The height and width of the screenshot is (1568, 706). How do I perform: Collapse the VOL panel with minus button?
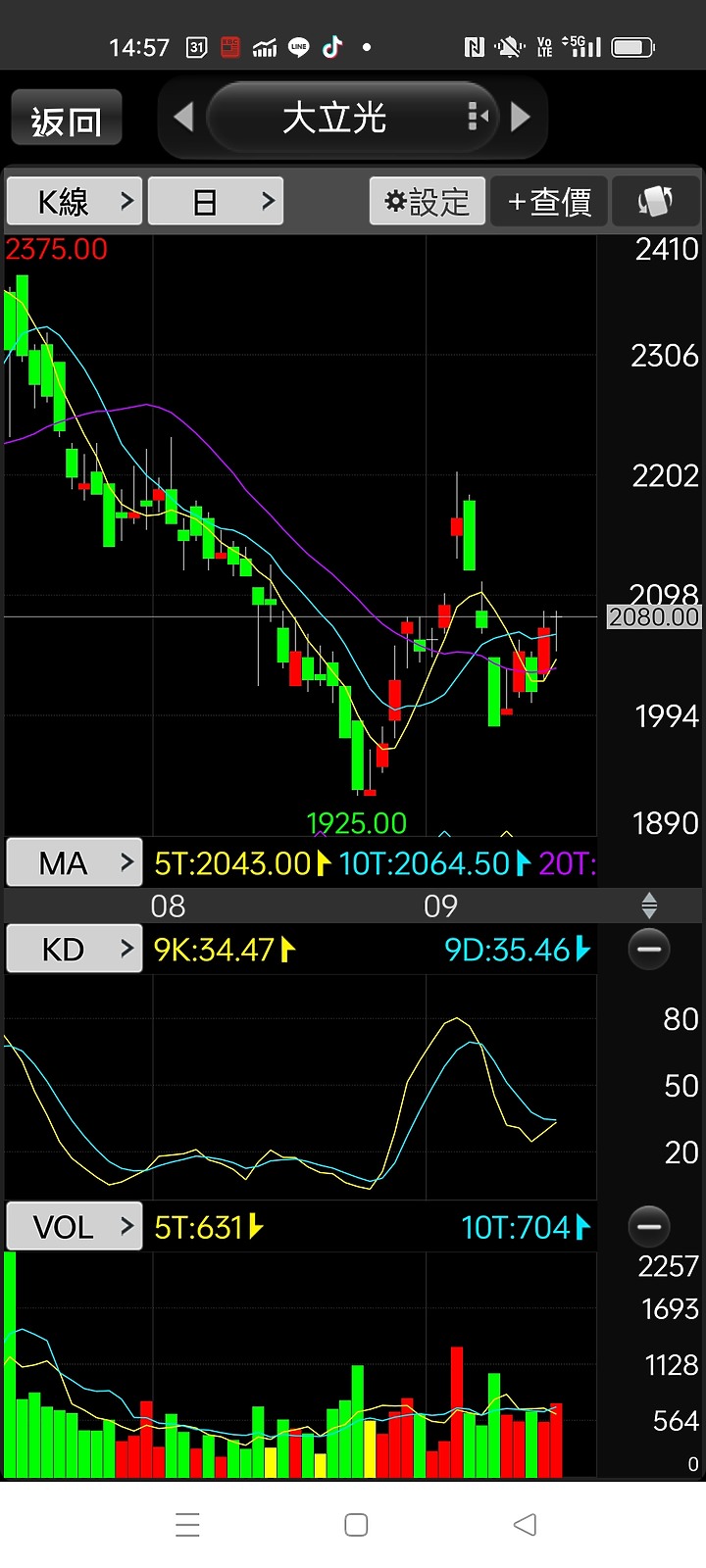tap(648, 1226)
